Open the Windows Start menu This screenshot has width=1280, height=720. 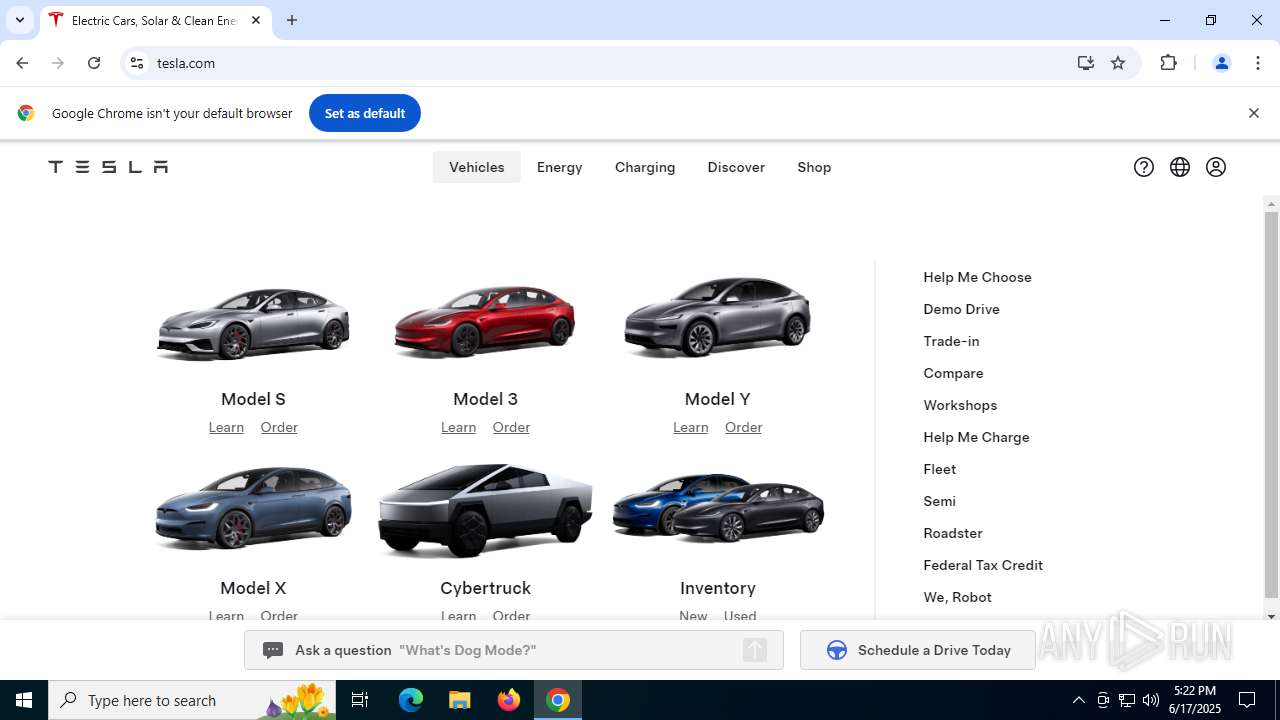click(x=24, y=700)
